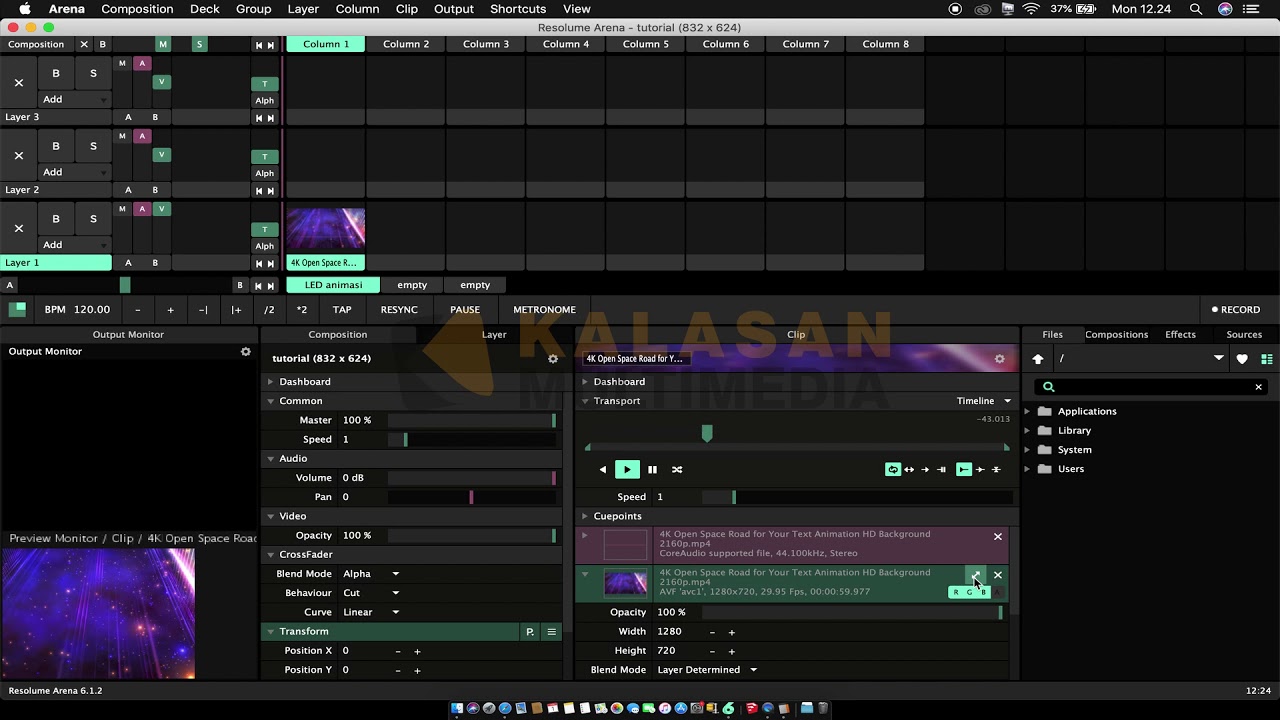1280x720 pixels.
Task: Select the LED animasi deck
Action: pos(333,285)
